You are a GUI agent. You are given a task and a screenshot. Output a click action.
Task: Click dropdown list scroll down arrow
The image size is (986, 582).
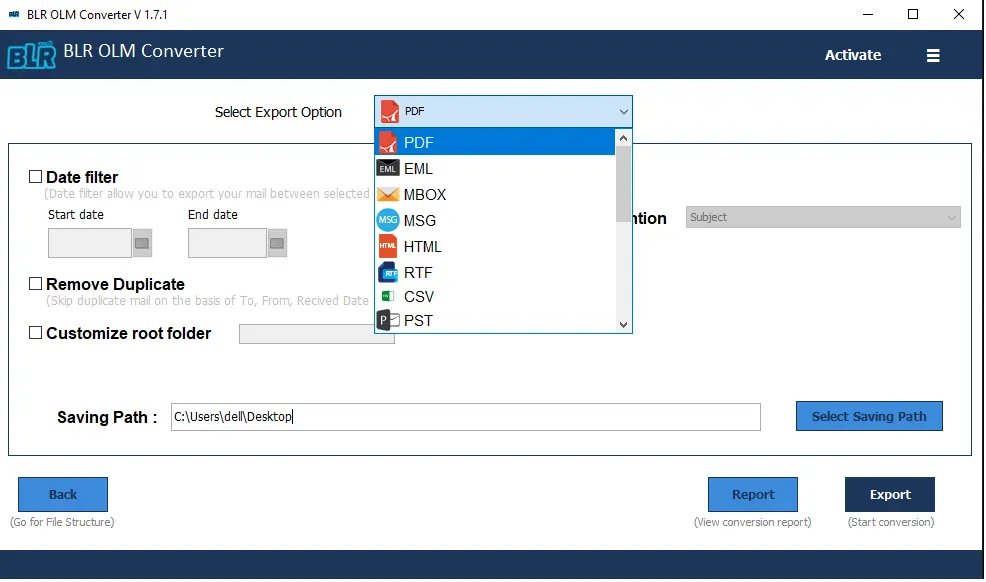pos(623,325)
